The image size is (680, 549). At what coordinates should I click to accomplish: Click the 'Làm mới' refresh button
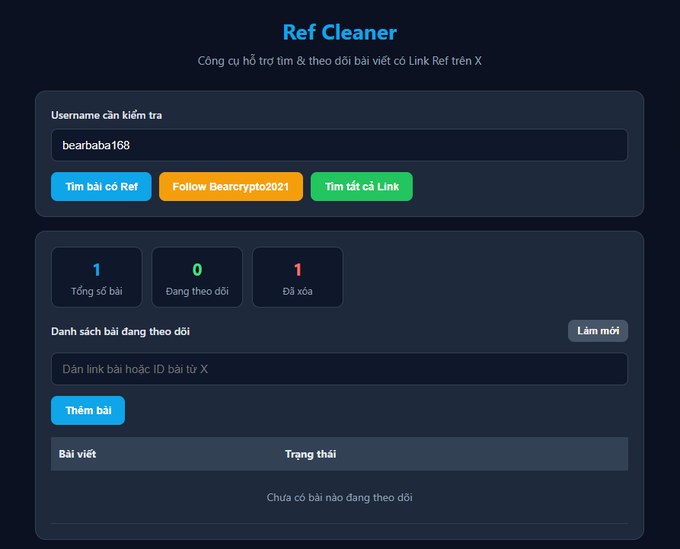pyautogui.click(x=598, y=331)
